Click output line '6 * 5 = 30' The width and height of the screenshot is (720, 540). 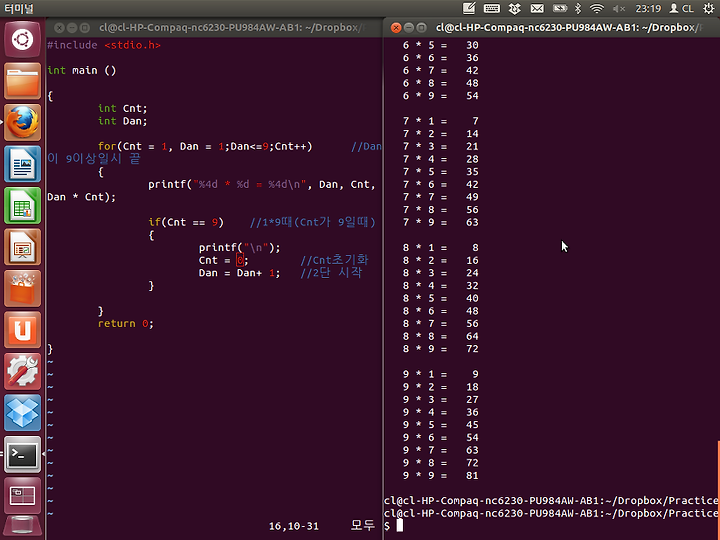(x=440, y=45)
